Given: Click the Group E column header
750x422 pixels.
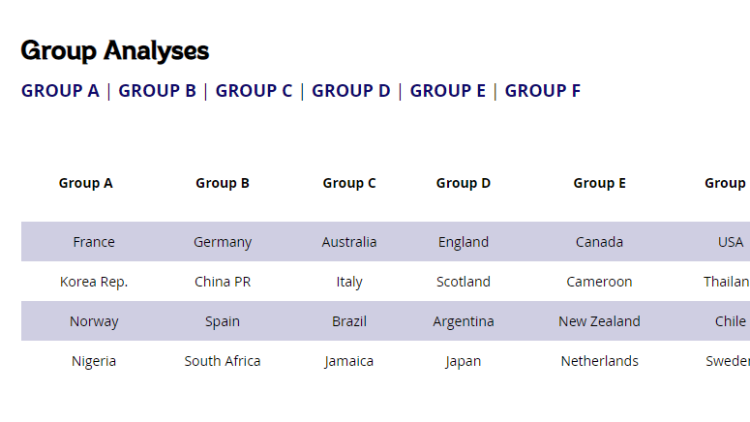Looking at the screenshot, I should pyautogui.click(x=599, y=183).
